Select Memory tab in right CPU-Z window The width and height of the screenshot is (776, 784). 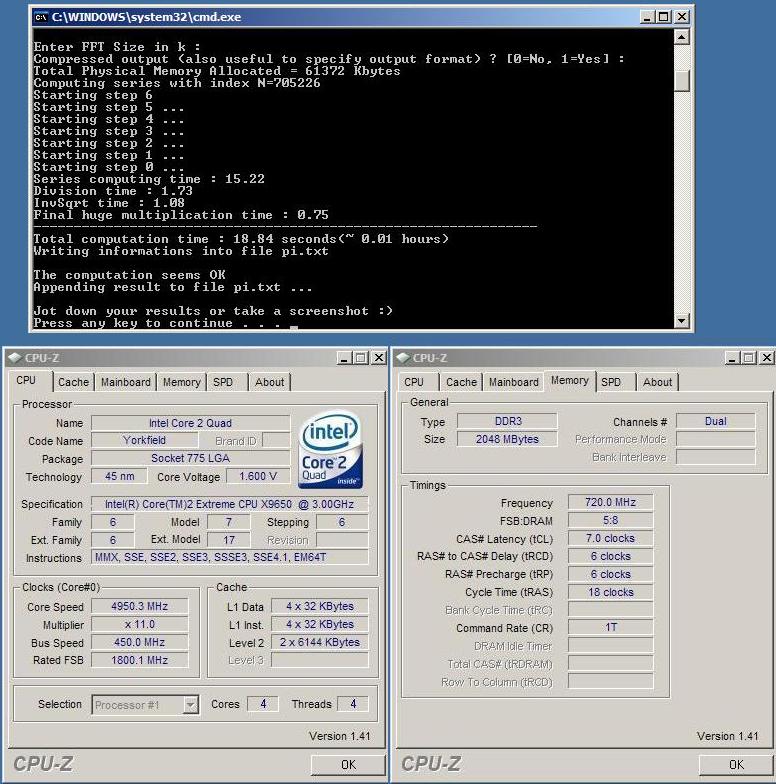pyautogui.click(x=570, y=380)
